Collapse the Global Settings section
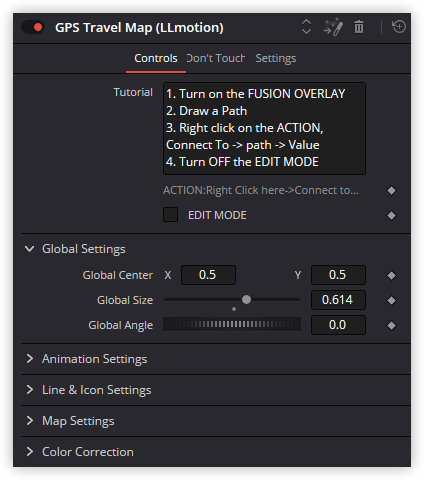Screen dimensions: 426x480 pos(30,249)
